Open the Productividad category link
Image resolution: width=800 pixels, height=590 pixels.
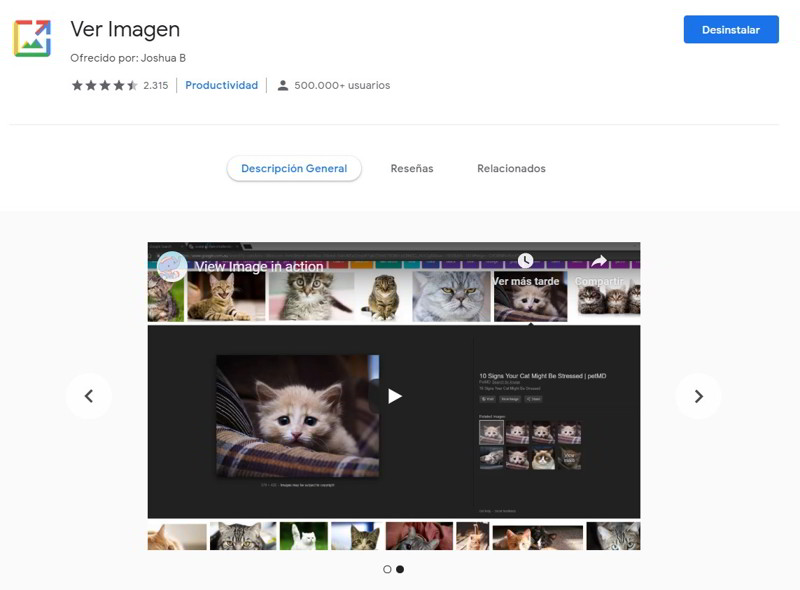[x=221, y=86]
